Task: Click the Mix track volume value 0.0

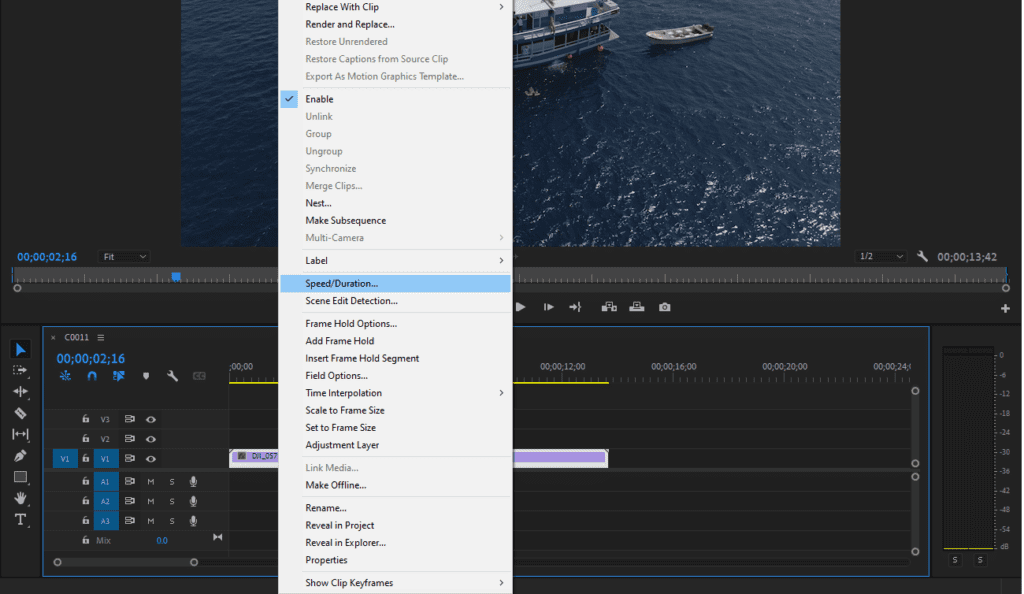Action: (x=163, y=540)
